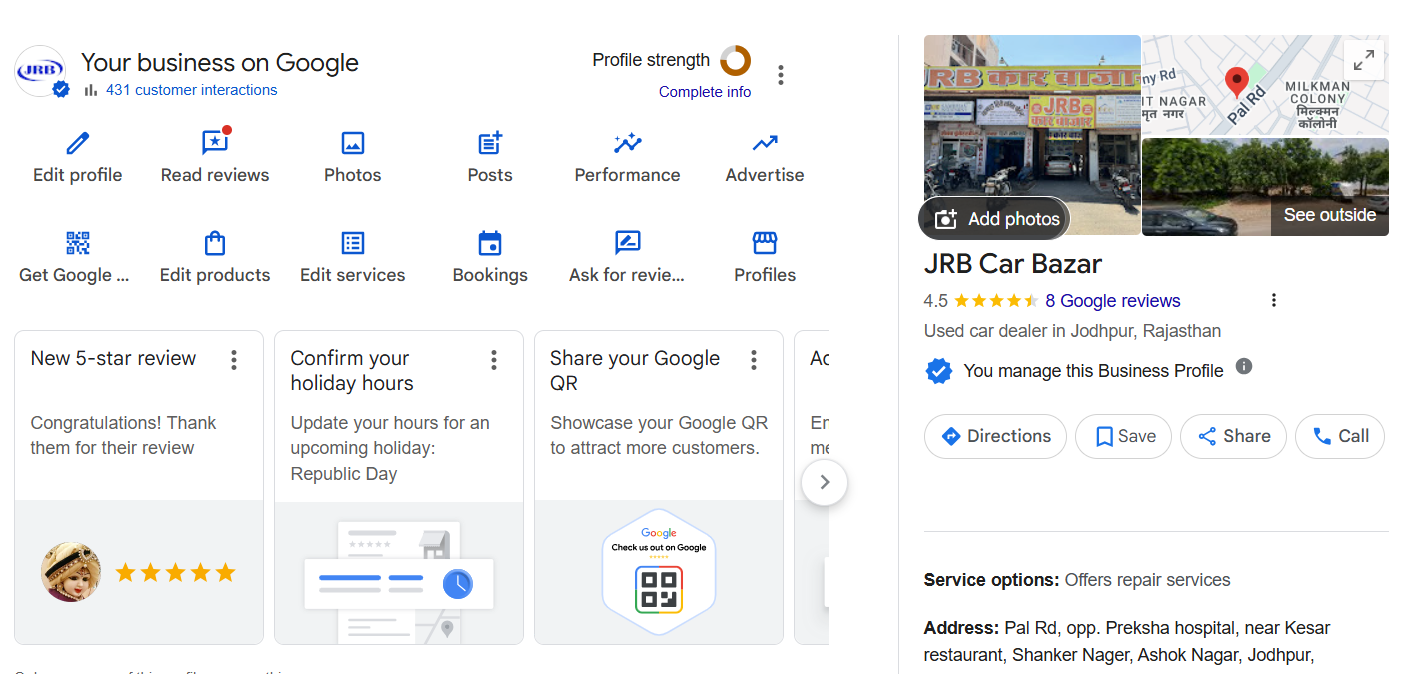
Task: Open three-dot menu beside Profile strength
Action: (x=781, y=75)
